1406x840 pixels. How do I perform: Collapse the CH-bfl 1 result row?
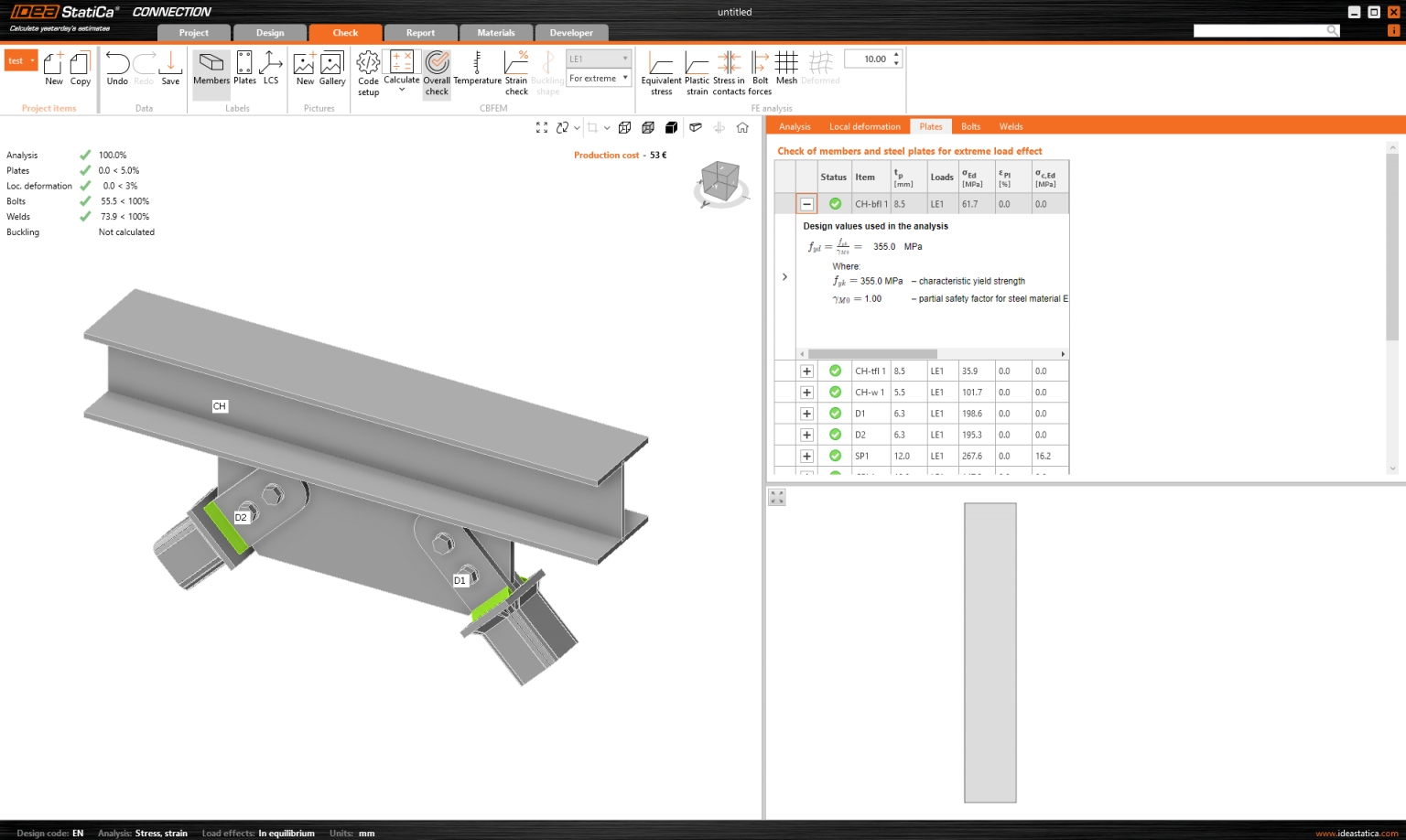coord(806,203)
